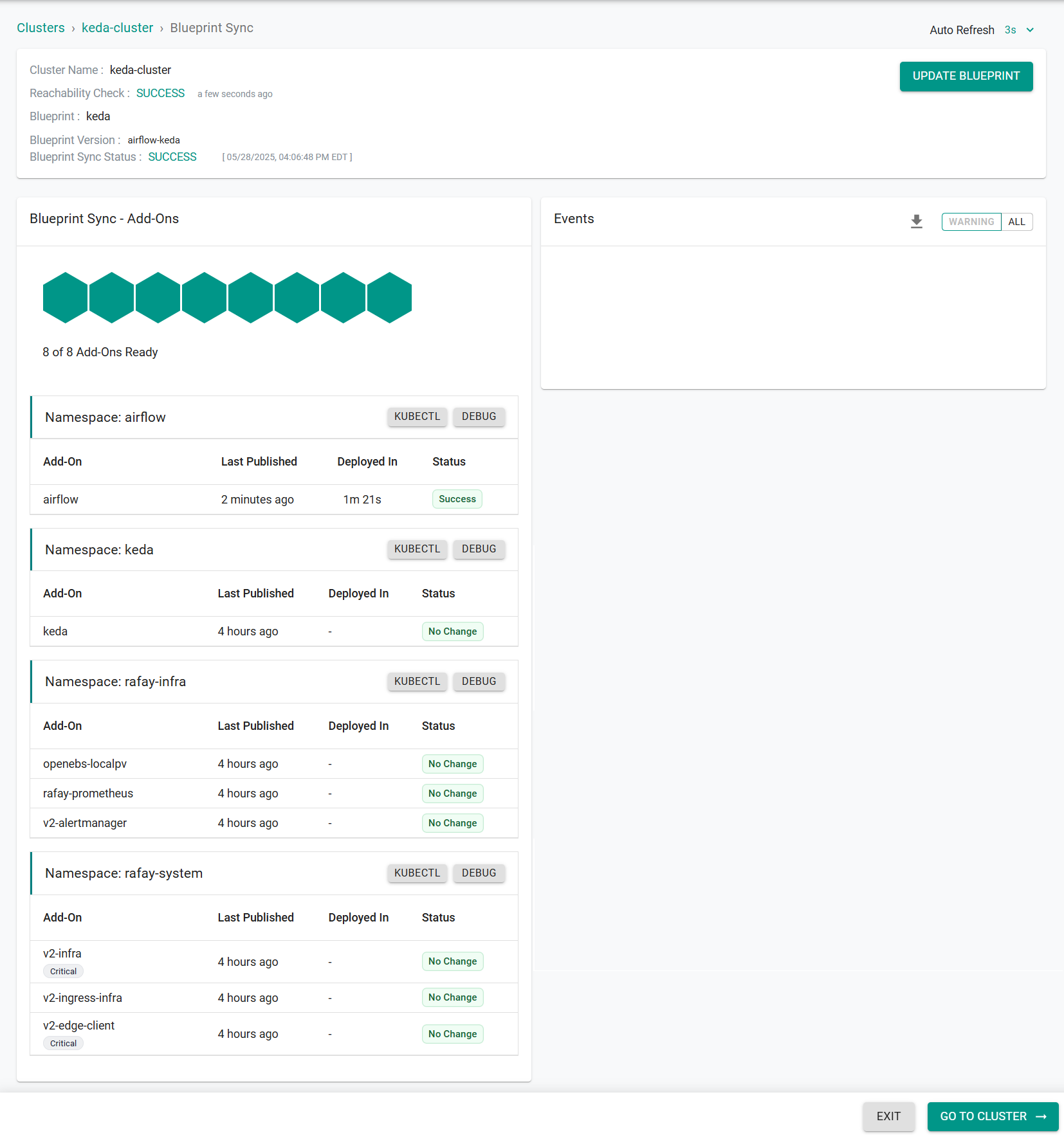
Task: Open KUBECTL for rafay-system namespace
Action: click(x=417, y=873)
